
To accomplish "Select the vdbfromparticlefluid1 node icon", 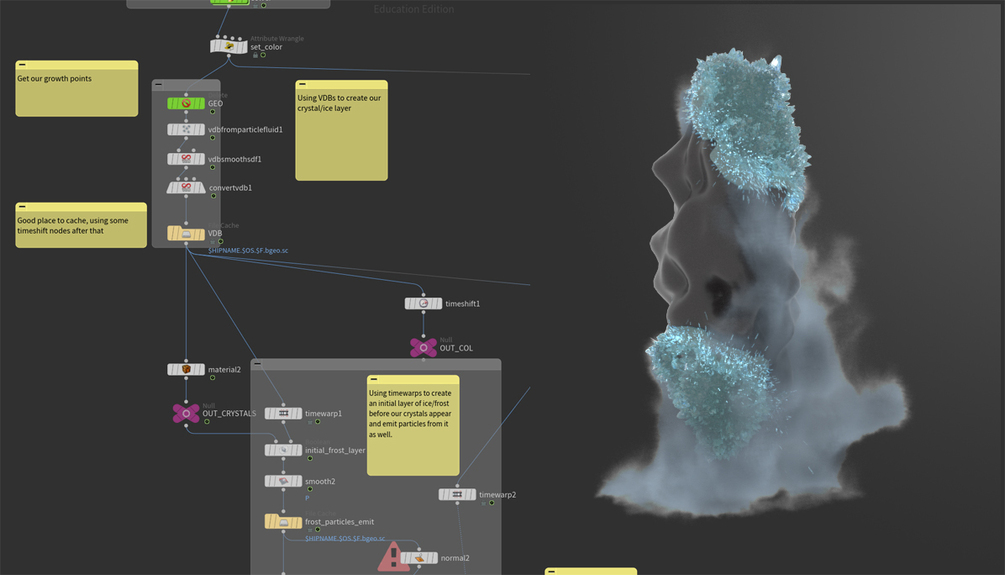I will coord(186,129).
